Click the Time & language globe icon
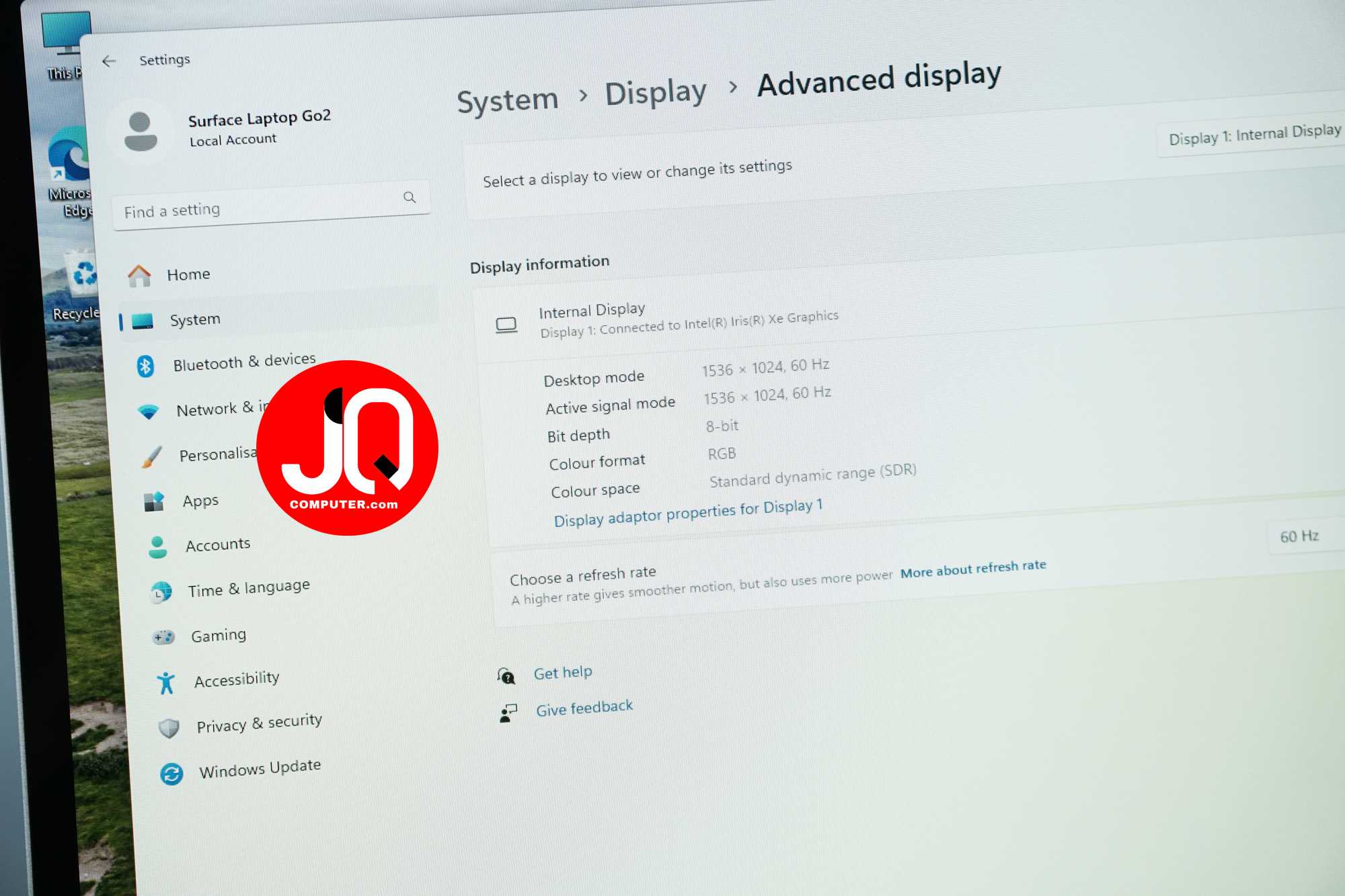Image resolution: width=1345 pixels, height=896 pixels. 161,592
